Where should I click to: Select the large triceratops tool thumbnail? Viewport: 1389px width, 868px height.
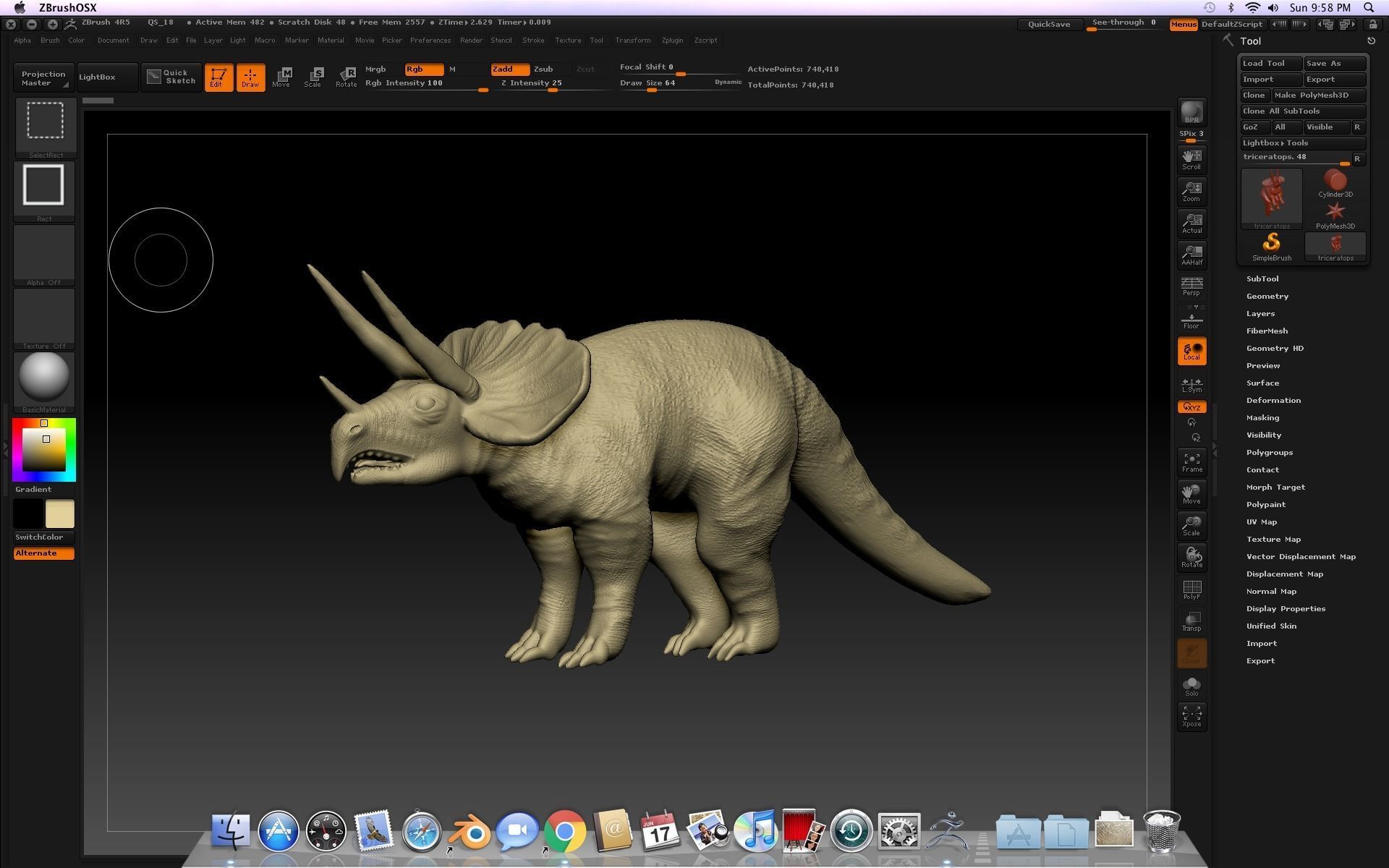(x=1272, y=200)
